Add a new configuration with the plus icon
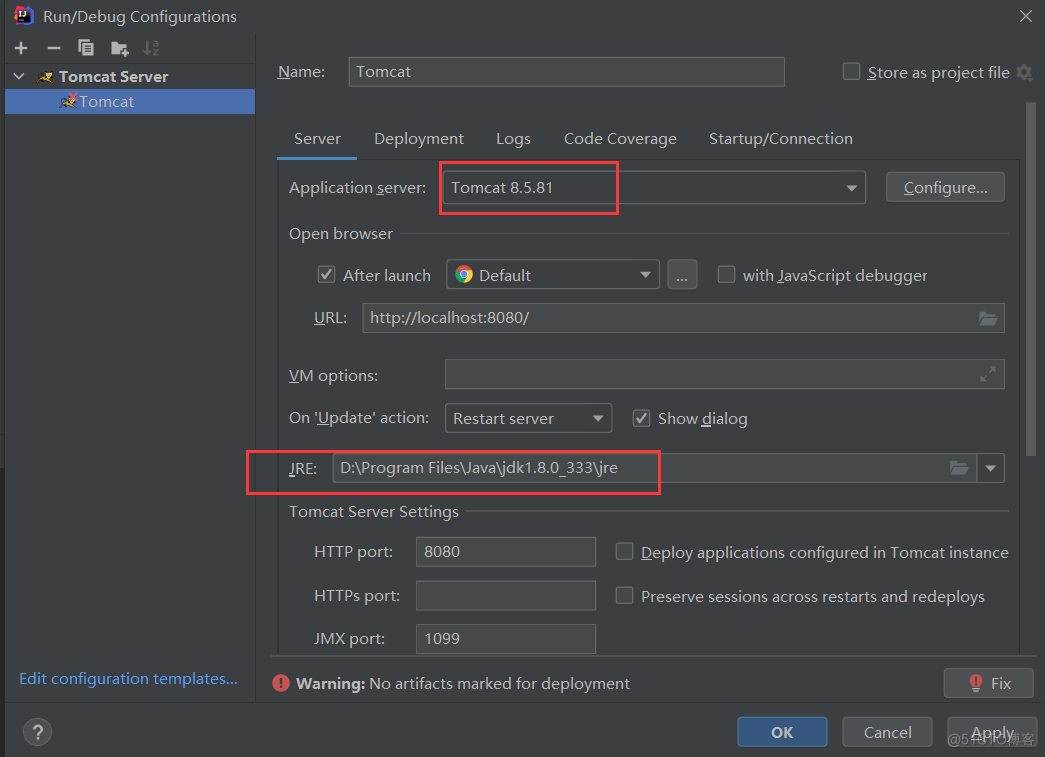The width and height of the screenshot is (1045, 757). (x=21, y=48)
